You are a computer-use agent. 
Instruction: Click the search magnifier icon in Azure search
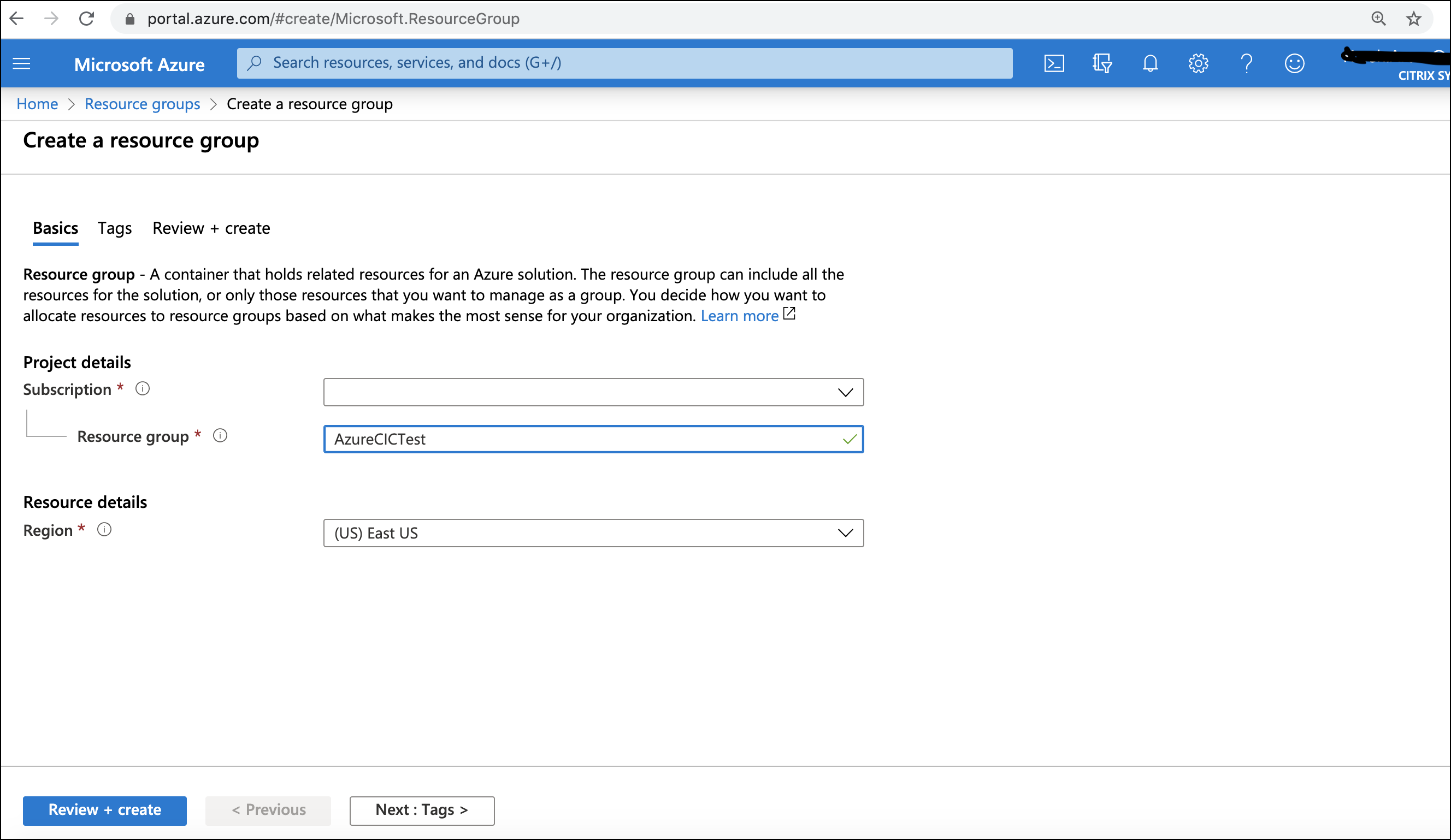(254, 63)
